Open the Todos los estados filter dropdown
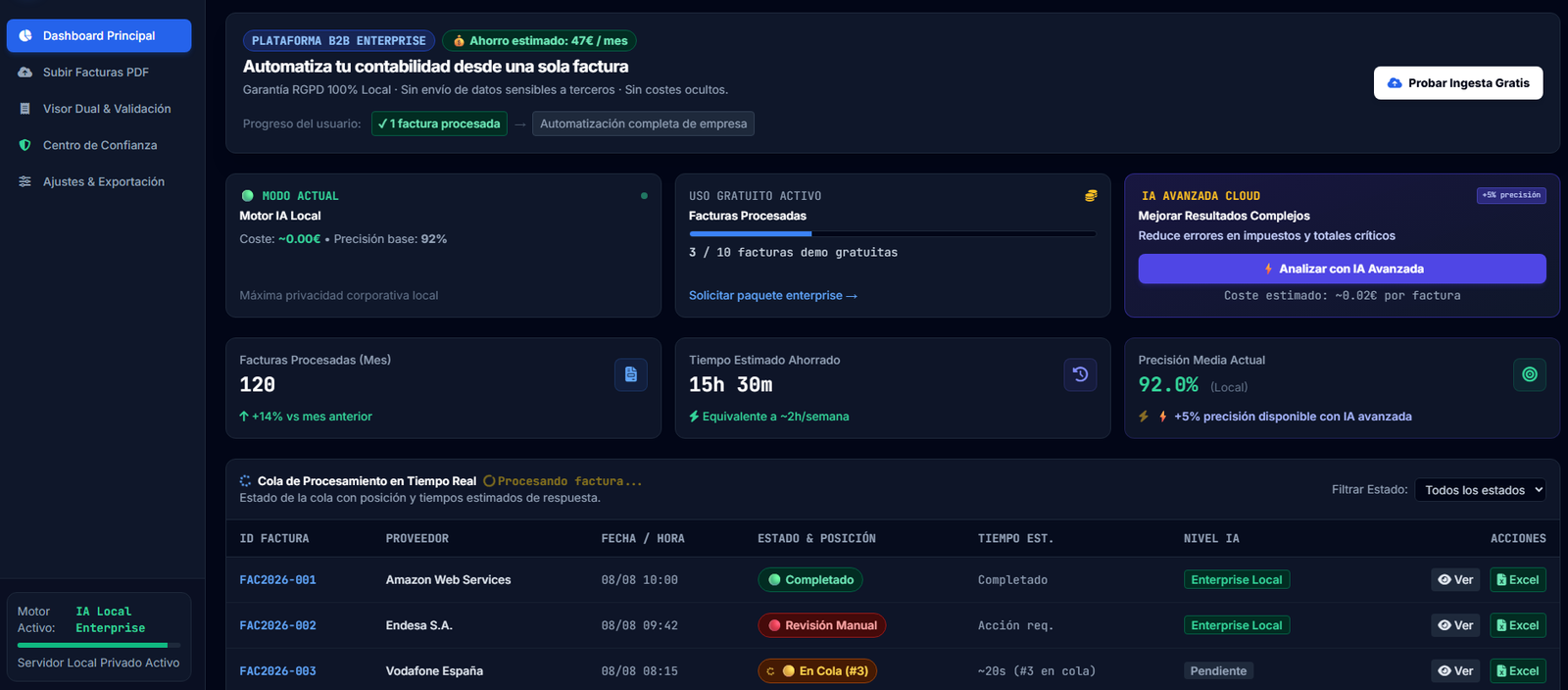The height and width of the screenshot is (690, 1568). [1480, 490]
